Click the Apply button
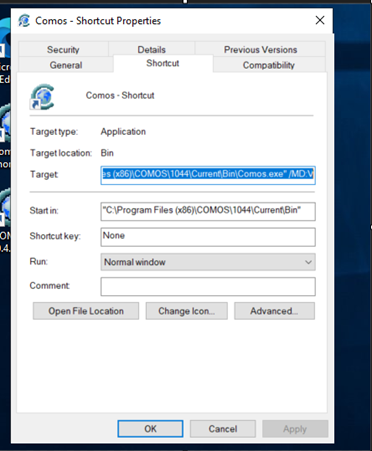Screen dimensions: 372x451 coord(295,429)
